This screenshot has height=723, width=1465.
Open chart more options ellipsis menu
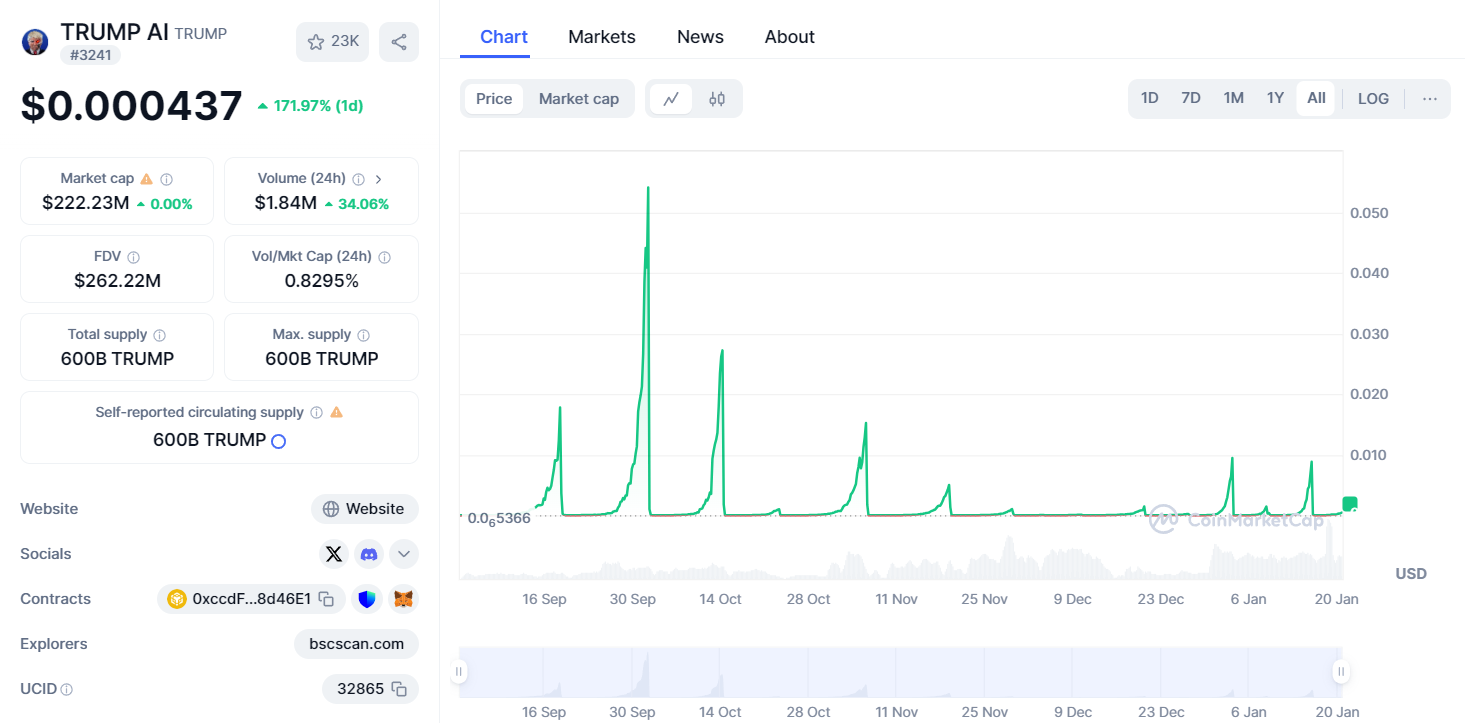click(x=1430, y=98)
